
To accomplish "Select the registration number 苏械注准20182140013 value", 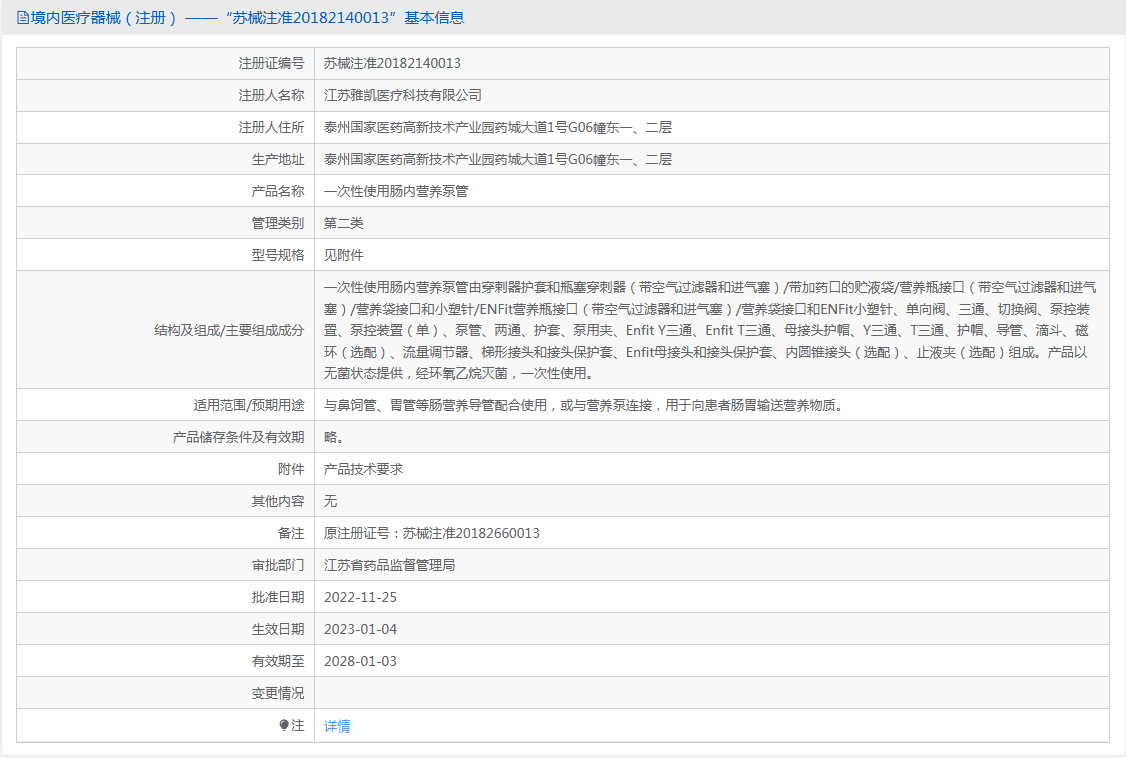I will [x=392, y=63].
